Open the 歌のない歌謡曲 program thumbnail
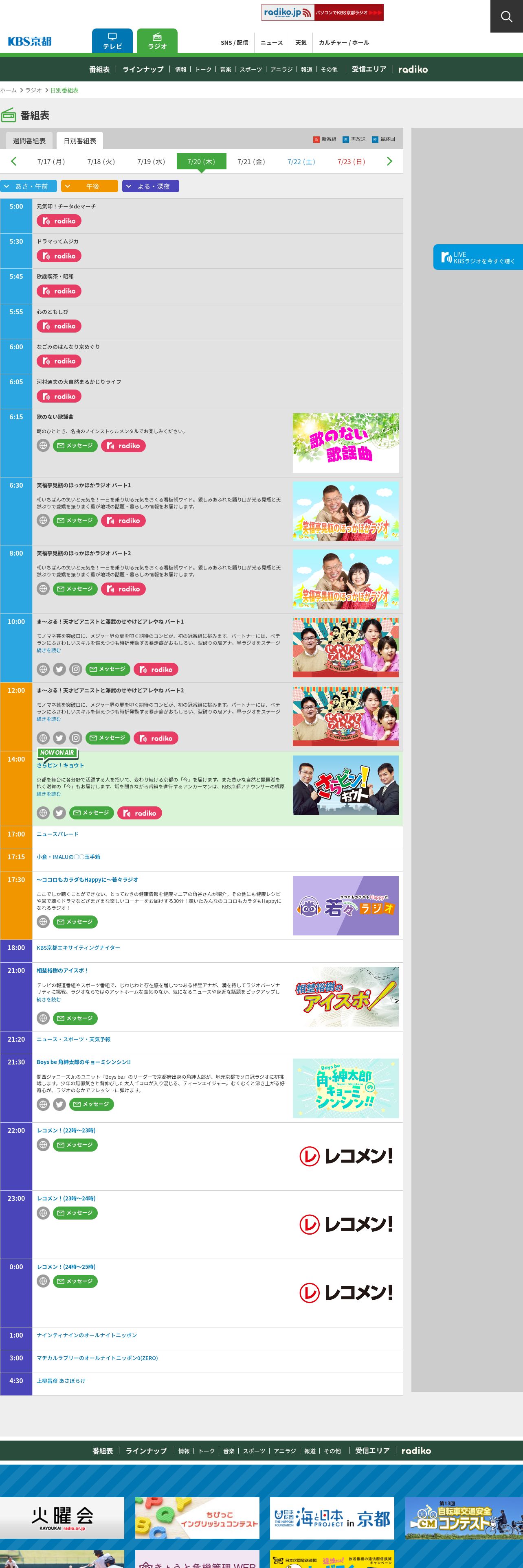 click(346, 443)
